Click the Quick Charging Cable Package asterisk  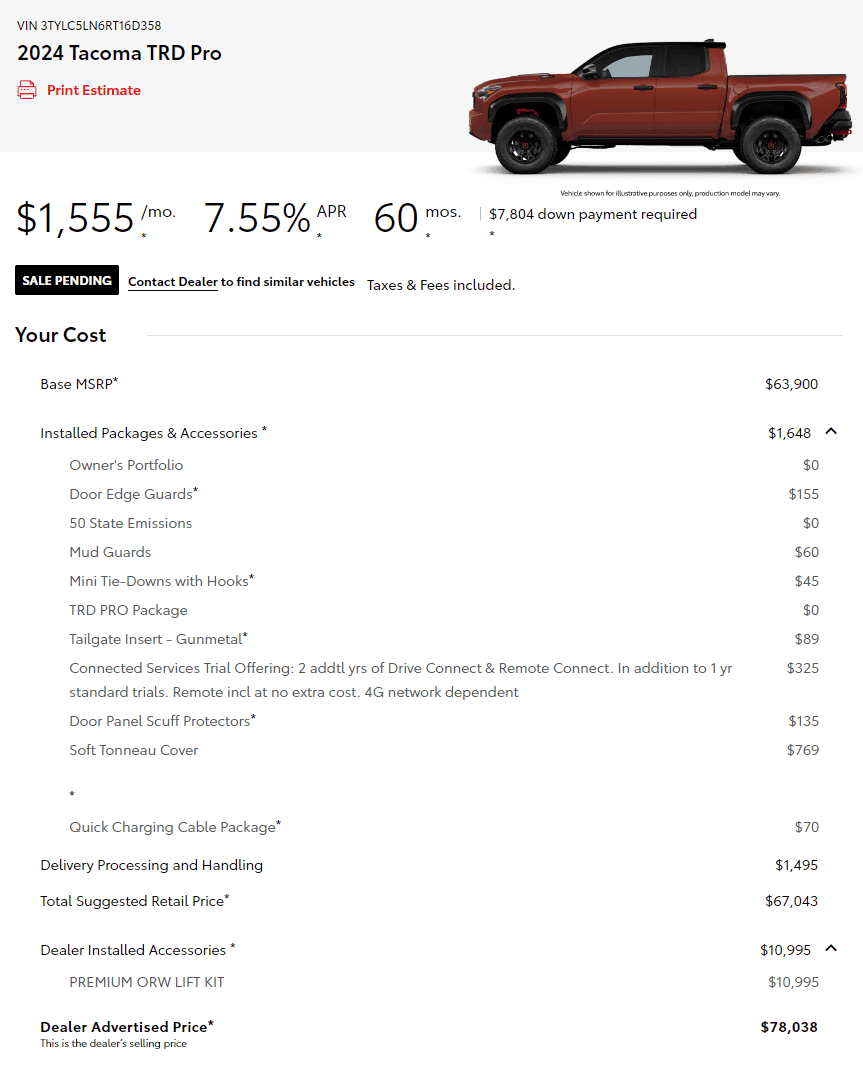[x=279, y=823]
